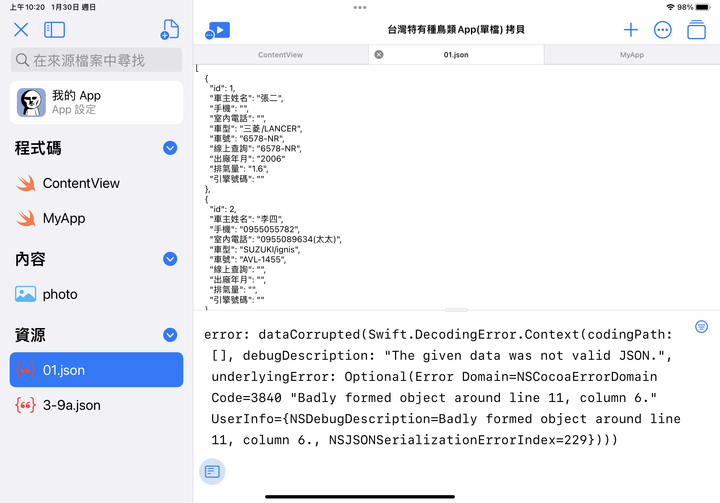
Task: Close the 01.json tab with its X
Action: [379, 54]
